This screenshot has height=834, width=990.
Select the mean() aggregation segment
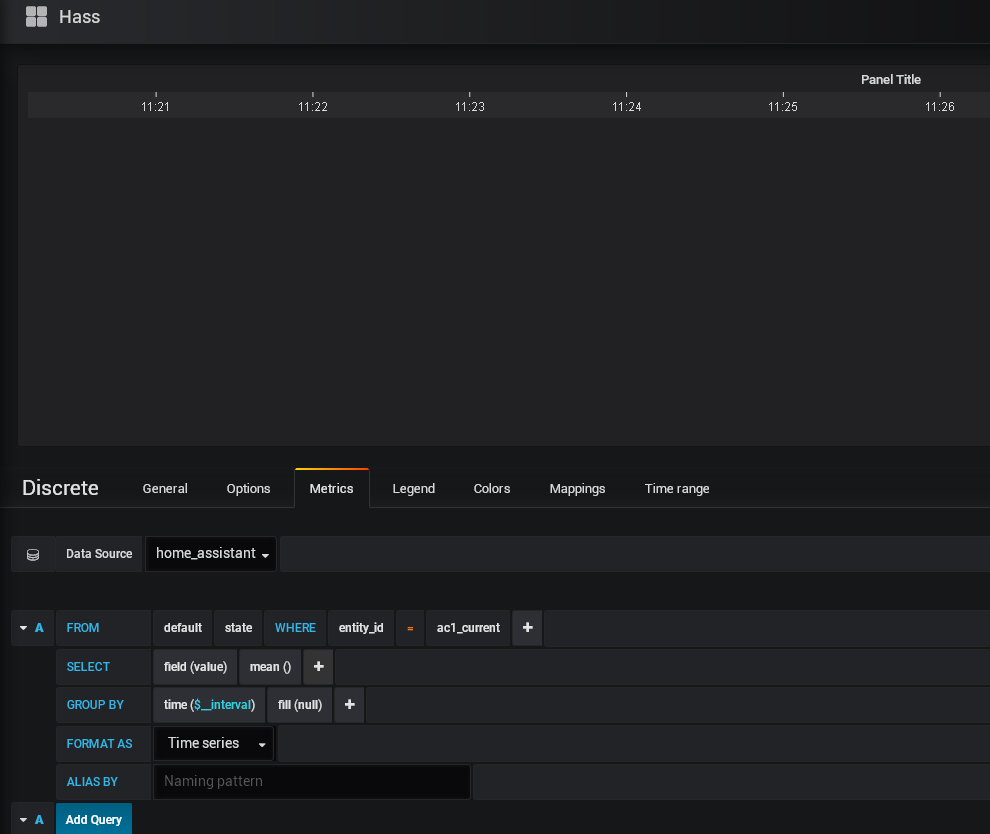(x=269, y=666)
